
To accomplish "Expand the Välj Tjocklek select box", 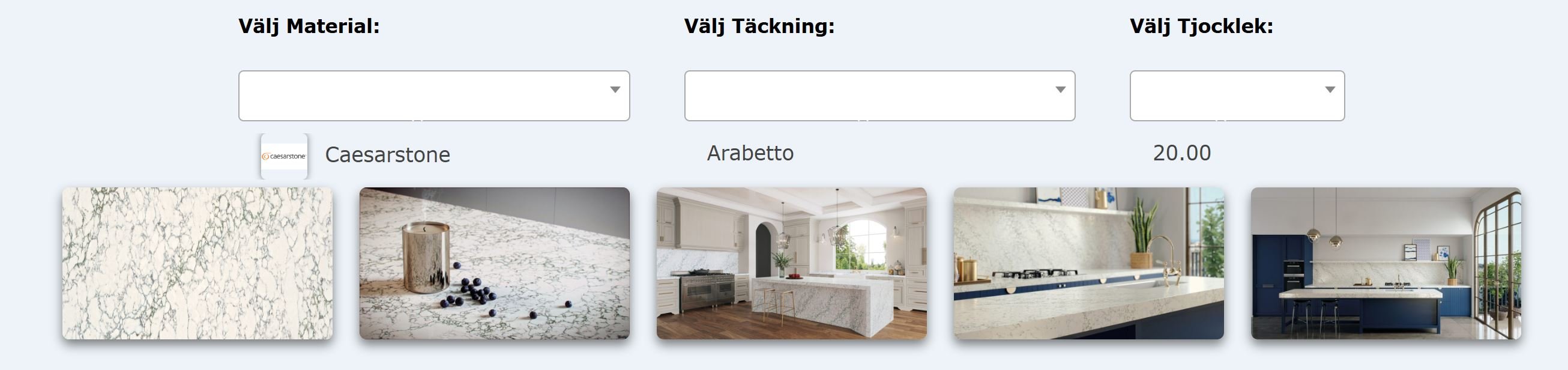I will [1237, 96].
